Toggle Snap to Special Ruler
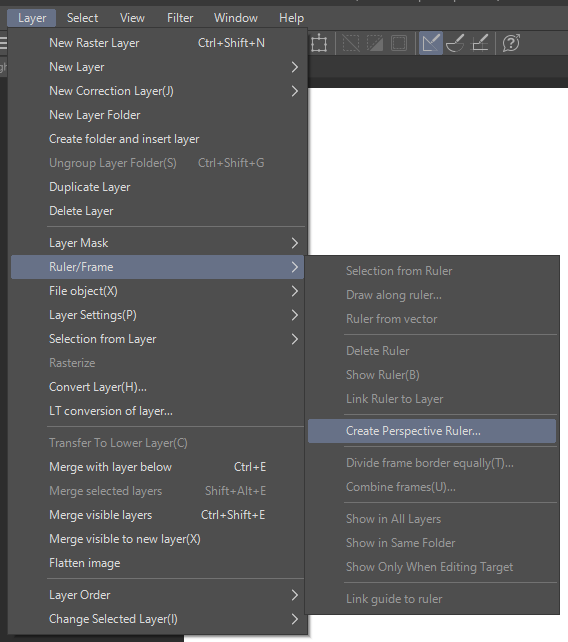The width and height of the screenshot is (568, 642). (455, 43)
